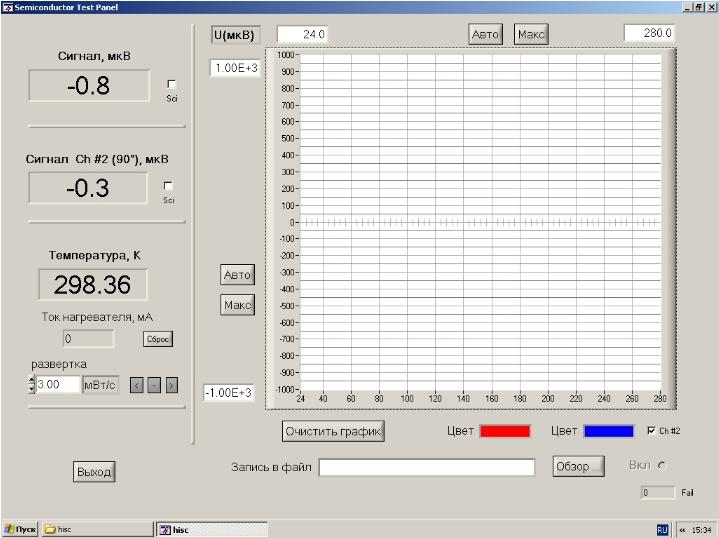This screenshot has width=719, height=538.
Task: Click the middle sweep stop button
Action: [x=154, y=385]
